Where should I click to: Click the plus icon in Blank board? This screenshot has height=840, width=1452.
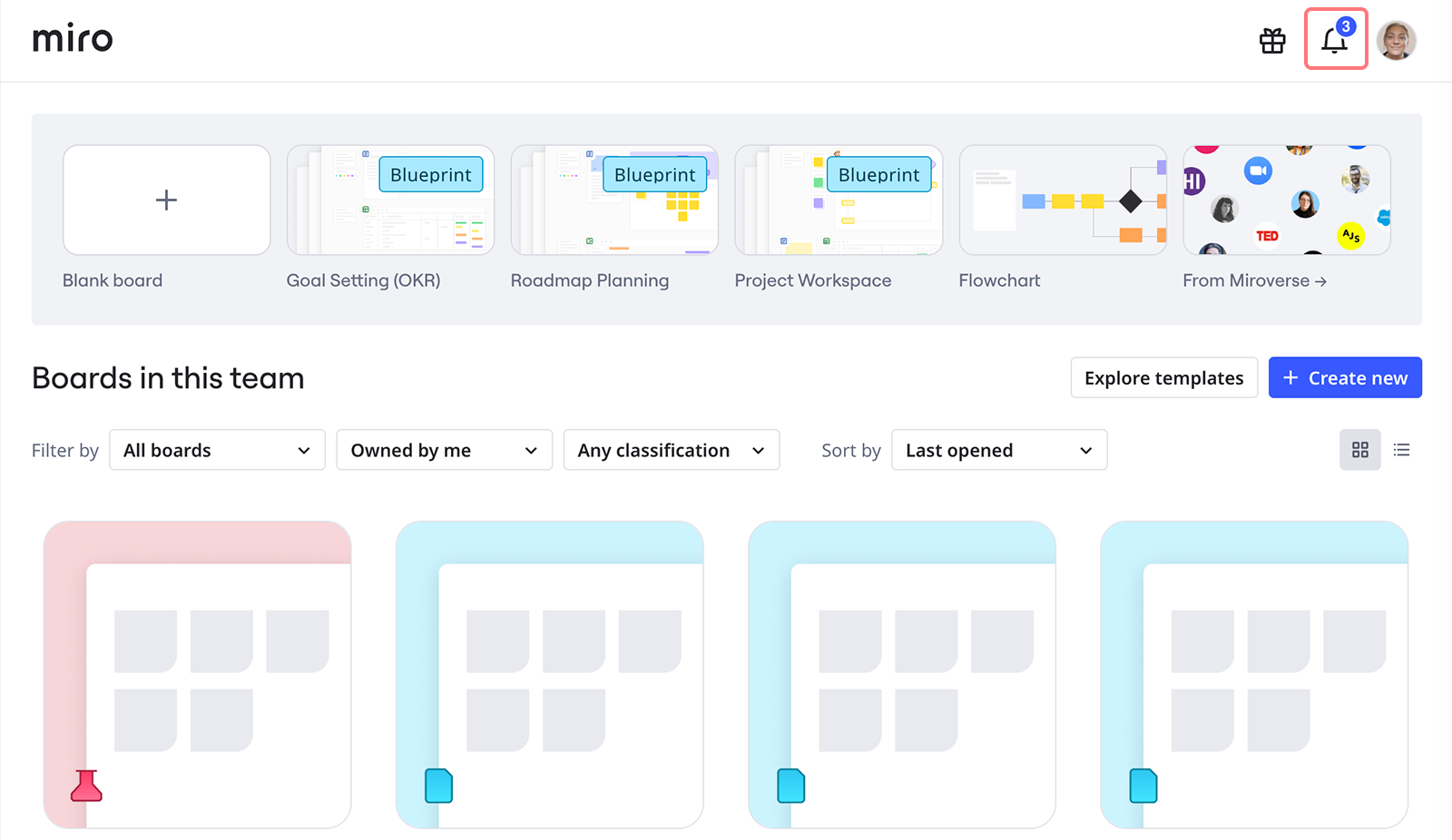[x=166, y=200]
